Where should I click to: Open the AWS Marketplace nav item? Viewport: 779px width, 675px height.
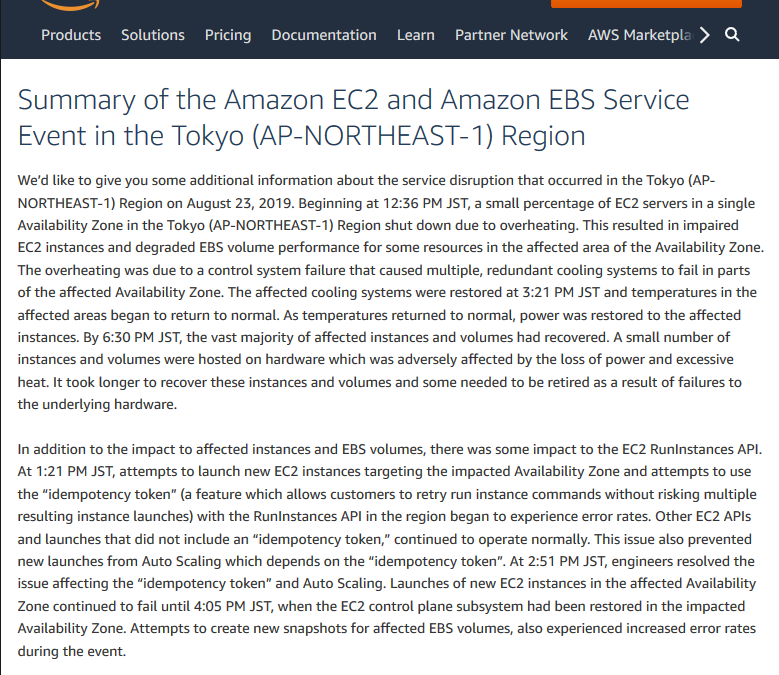(x=640, y=35)
